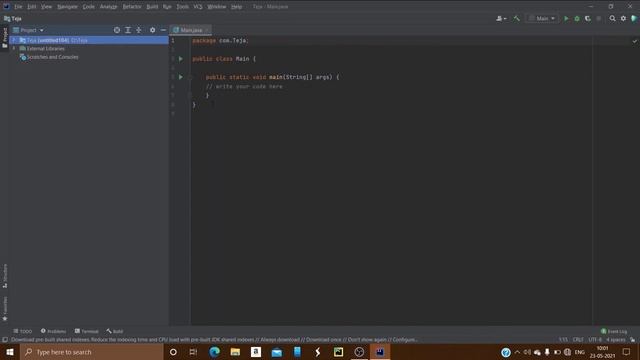This screenshot has height=360, width=640.
Task: Fold the main method via gutter marker
Action: click(x=190, y=77)
